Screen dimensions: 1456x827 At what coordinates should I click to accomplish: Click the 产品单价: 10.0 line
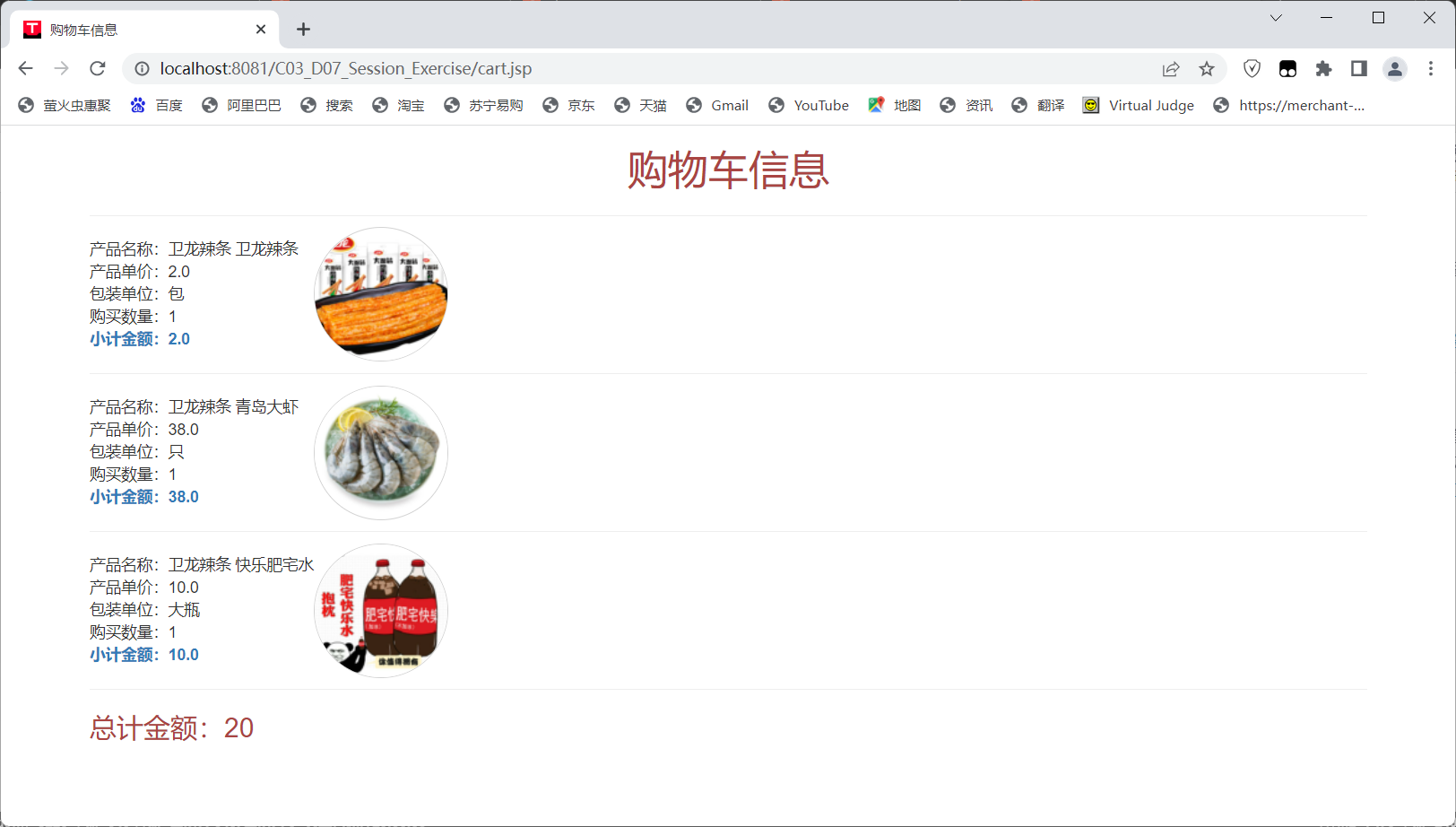(x=144, y=587)
